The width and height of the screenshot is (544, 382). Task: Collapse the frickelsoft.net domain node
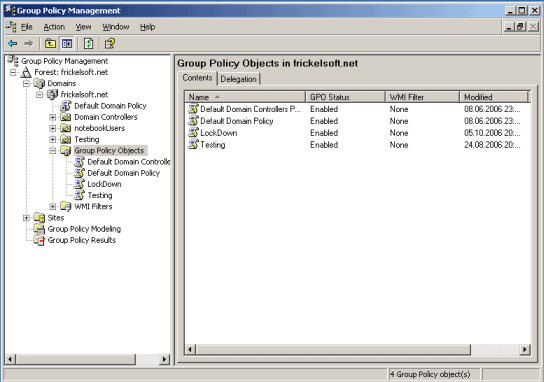pyautogui.click(x=40, y=95)
